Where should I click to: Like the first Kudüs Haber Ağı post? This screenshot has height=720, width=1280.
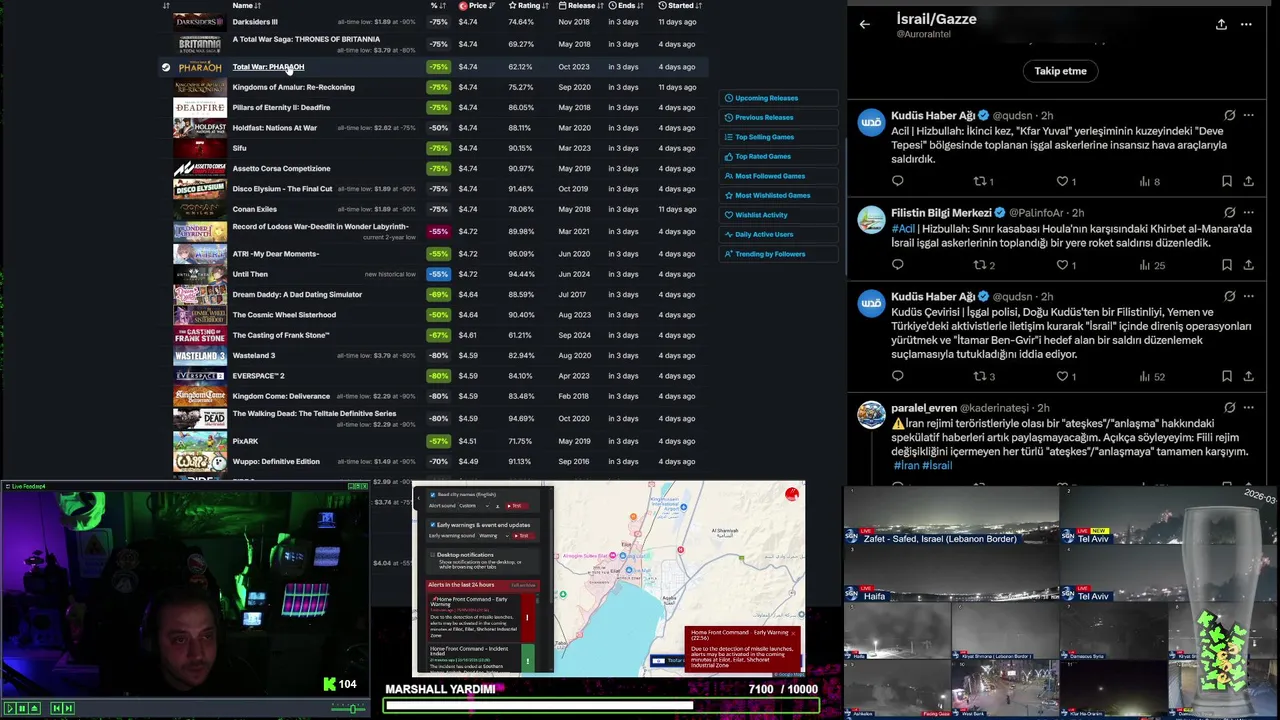pos(1066,181)
